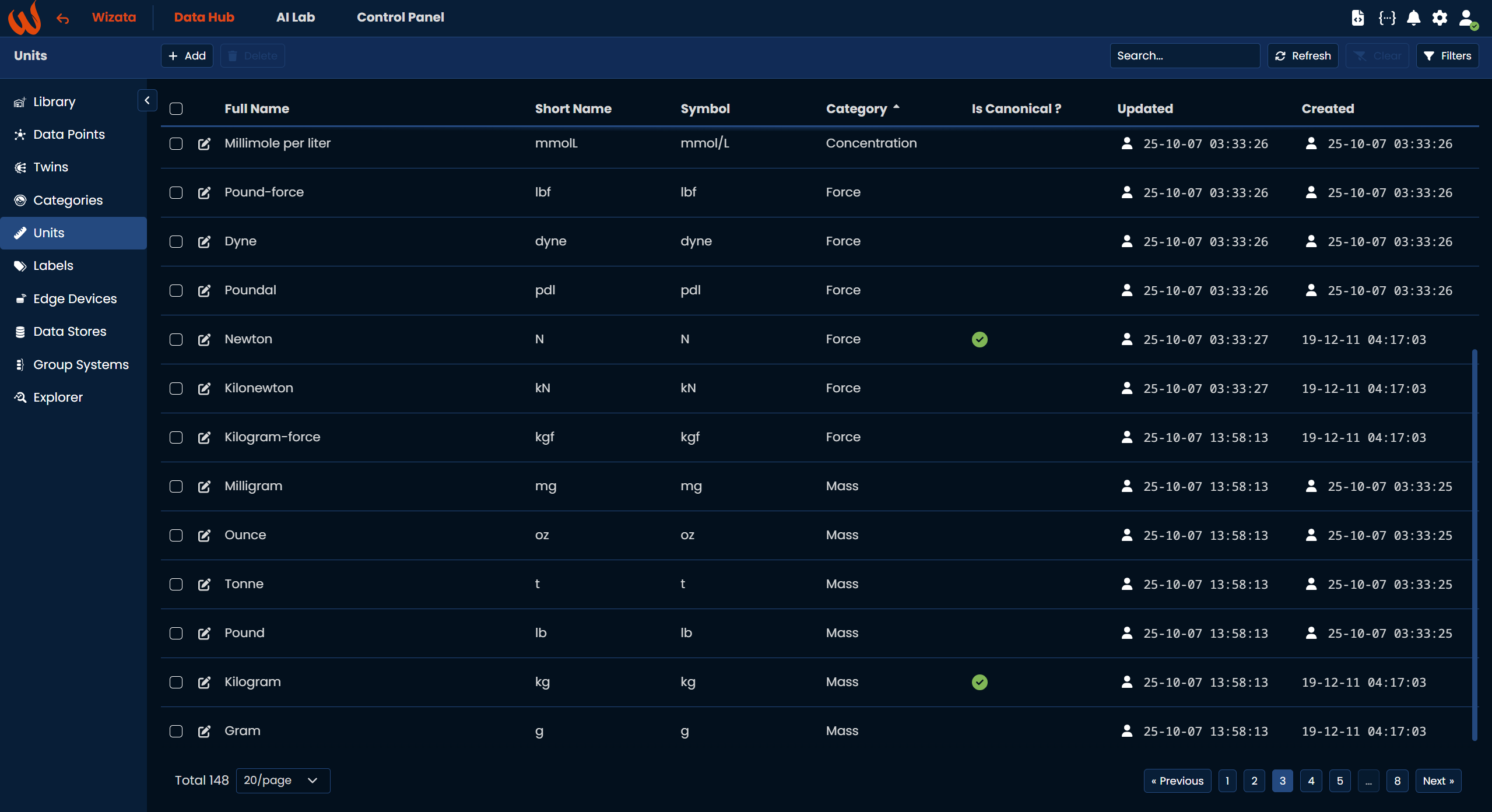Viewport: 1492px width, 812px height.
Task: Open the curly braces API icon
Action: (x=1386, y=17)
